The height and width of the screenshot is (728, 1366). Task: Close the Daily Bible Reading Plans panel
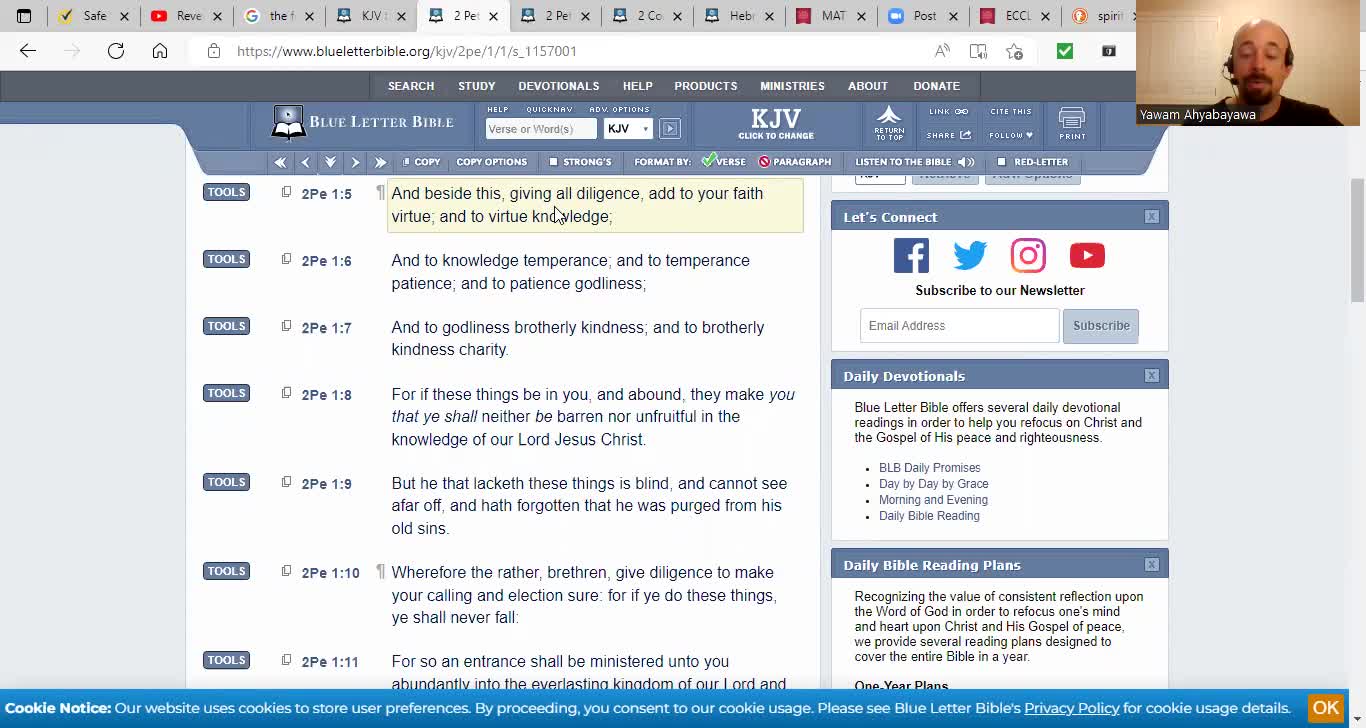click(x=1152, y=565)
